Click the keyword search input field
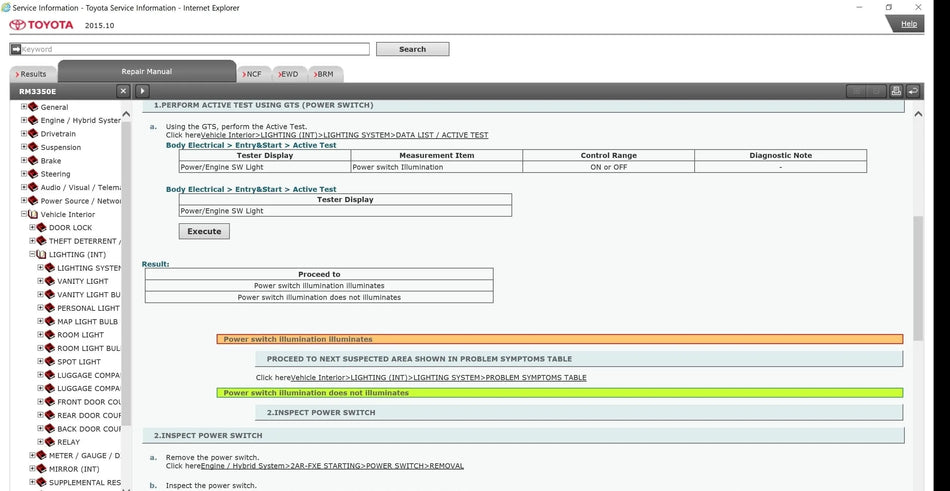This screenshot has width=950, height=491. coord(190,49)
